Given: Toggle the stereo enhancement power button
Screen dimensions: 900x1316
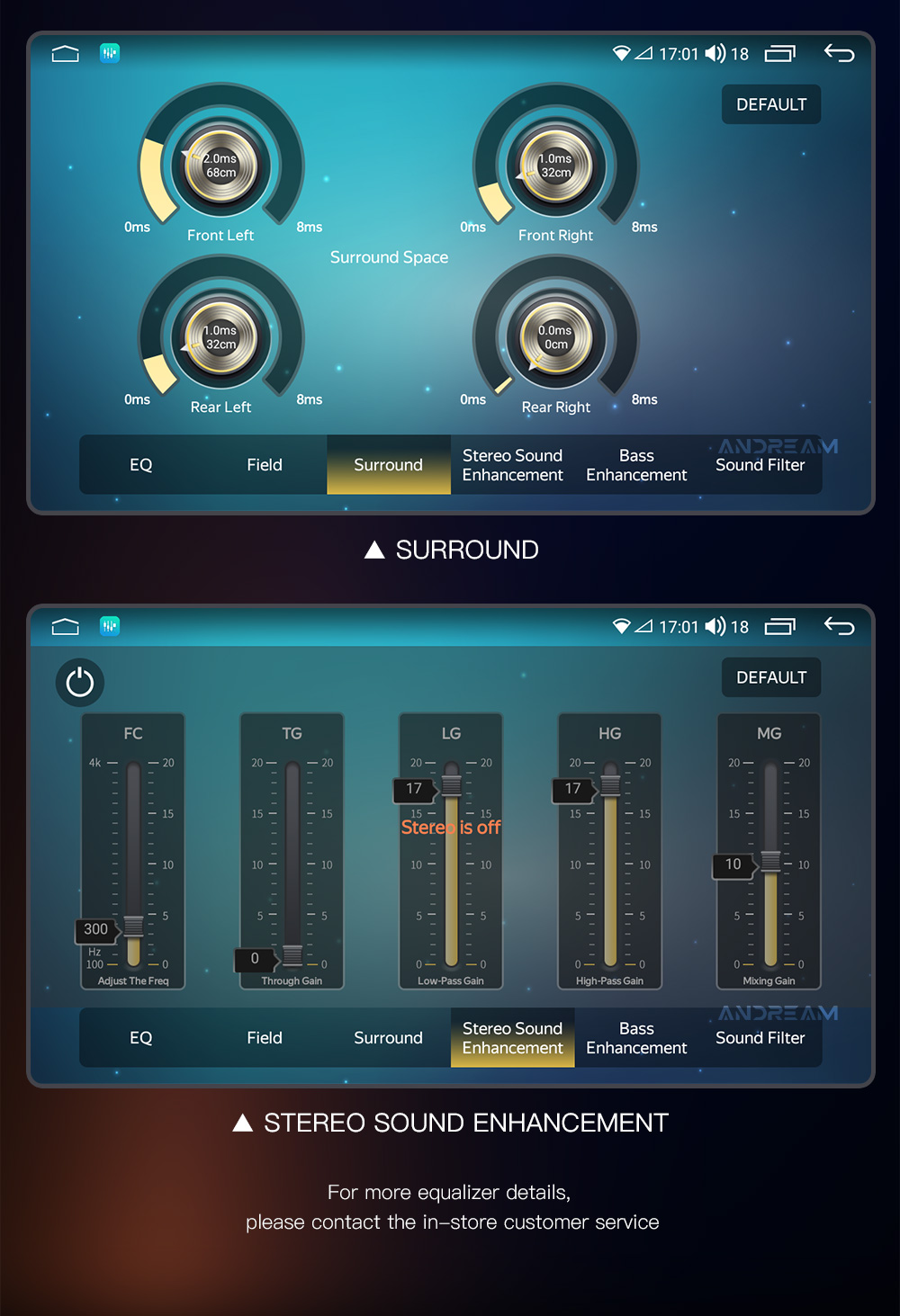Looking at the screenshot, I should pos(80,683).
